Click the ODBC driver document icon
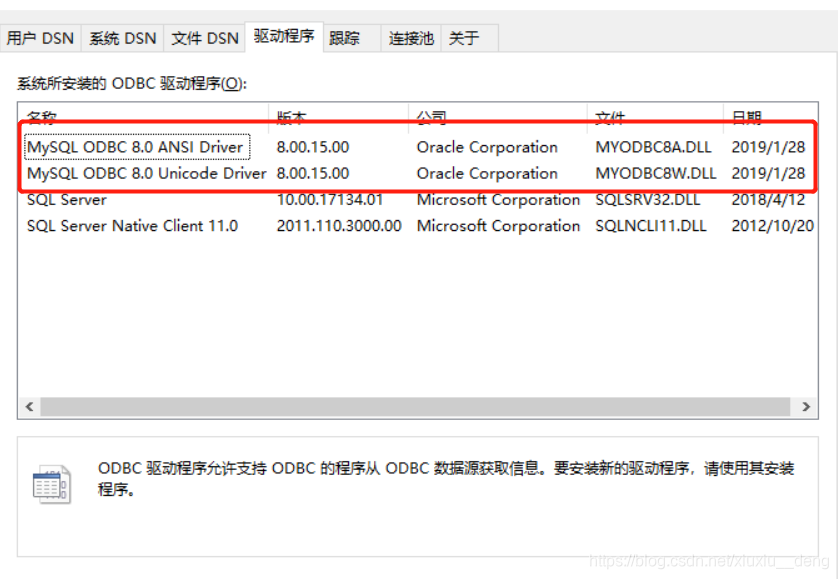The width and height of the screenshot is (838, 579). click(x=51, y=484)
